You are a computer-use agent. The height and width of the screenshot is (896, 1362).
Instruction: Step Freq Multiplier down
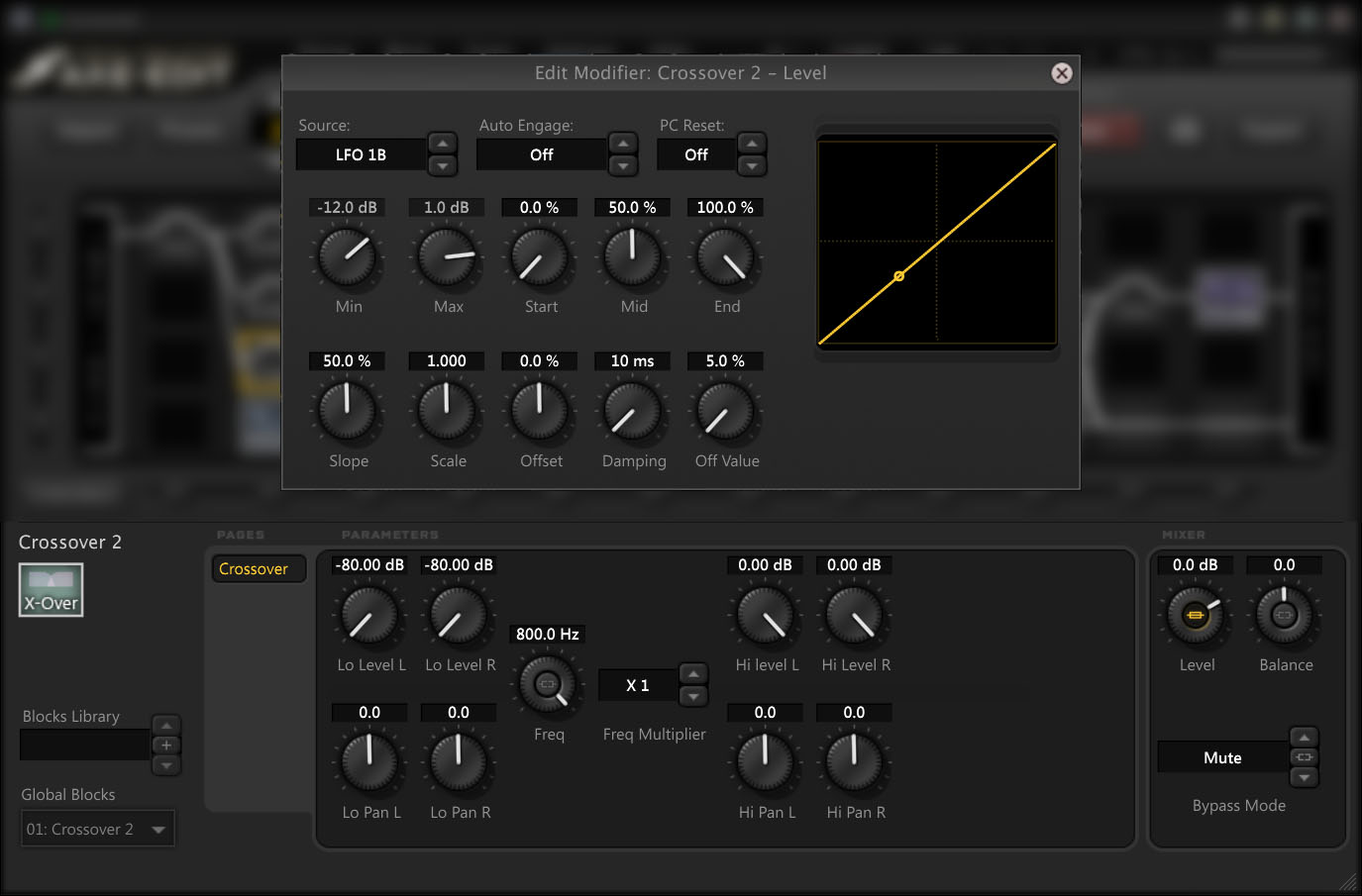(693, 696)
